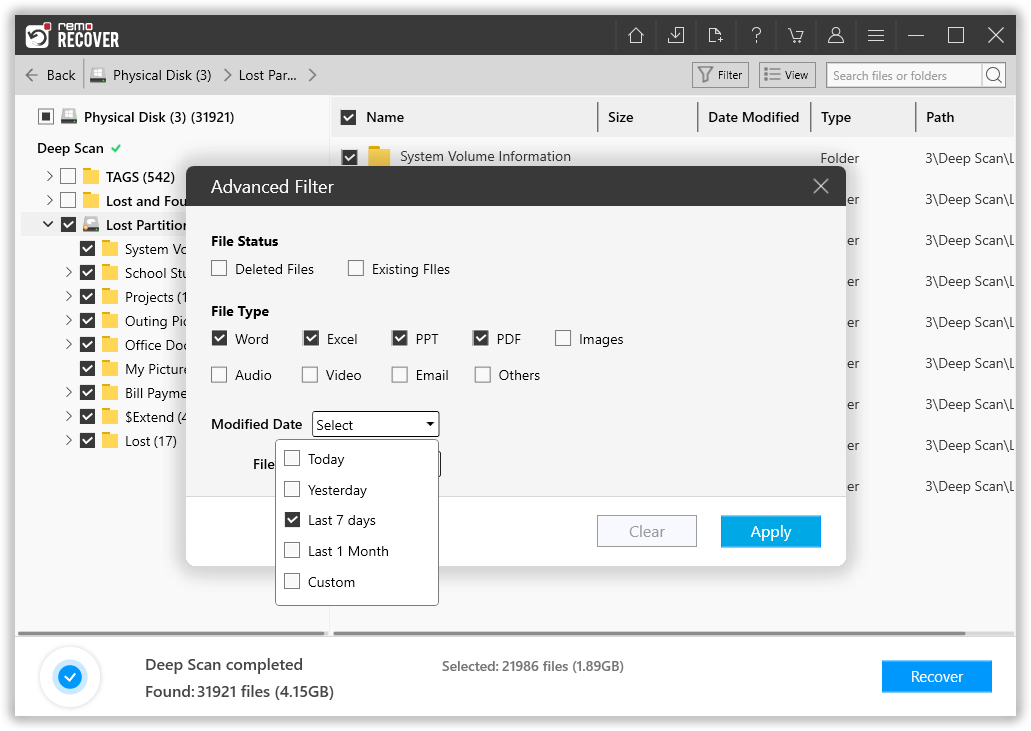Open the hamburger menu in the title bar
Image resolution: width=1031 pixels, height=731 pixels.
tap(875, 34)
